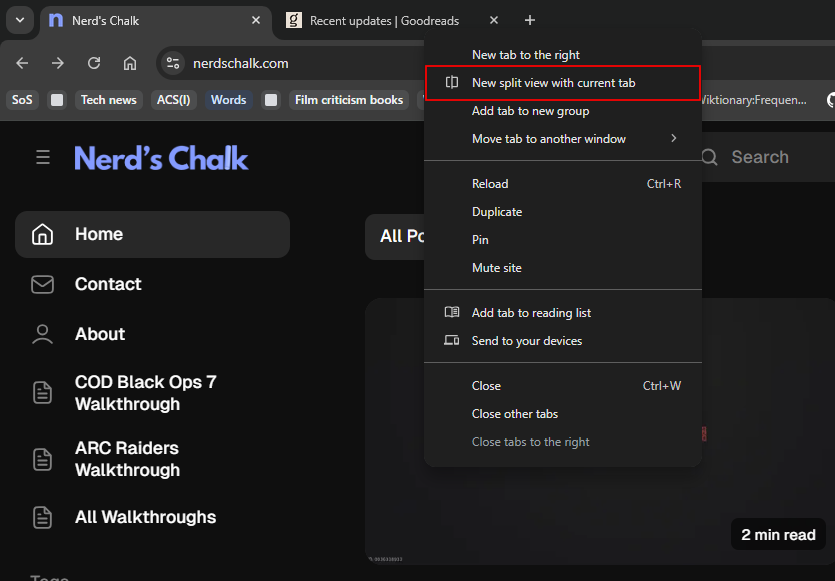This screenshot has width=835, height=581.
Task: Select Mute site menu option
Action: 496,268
